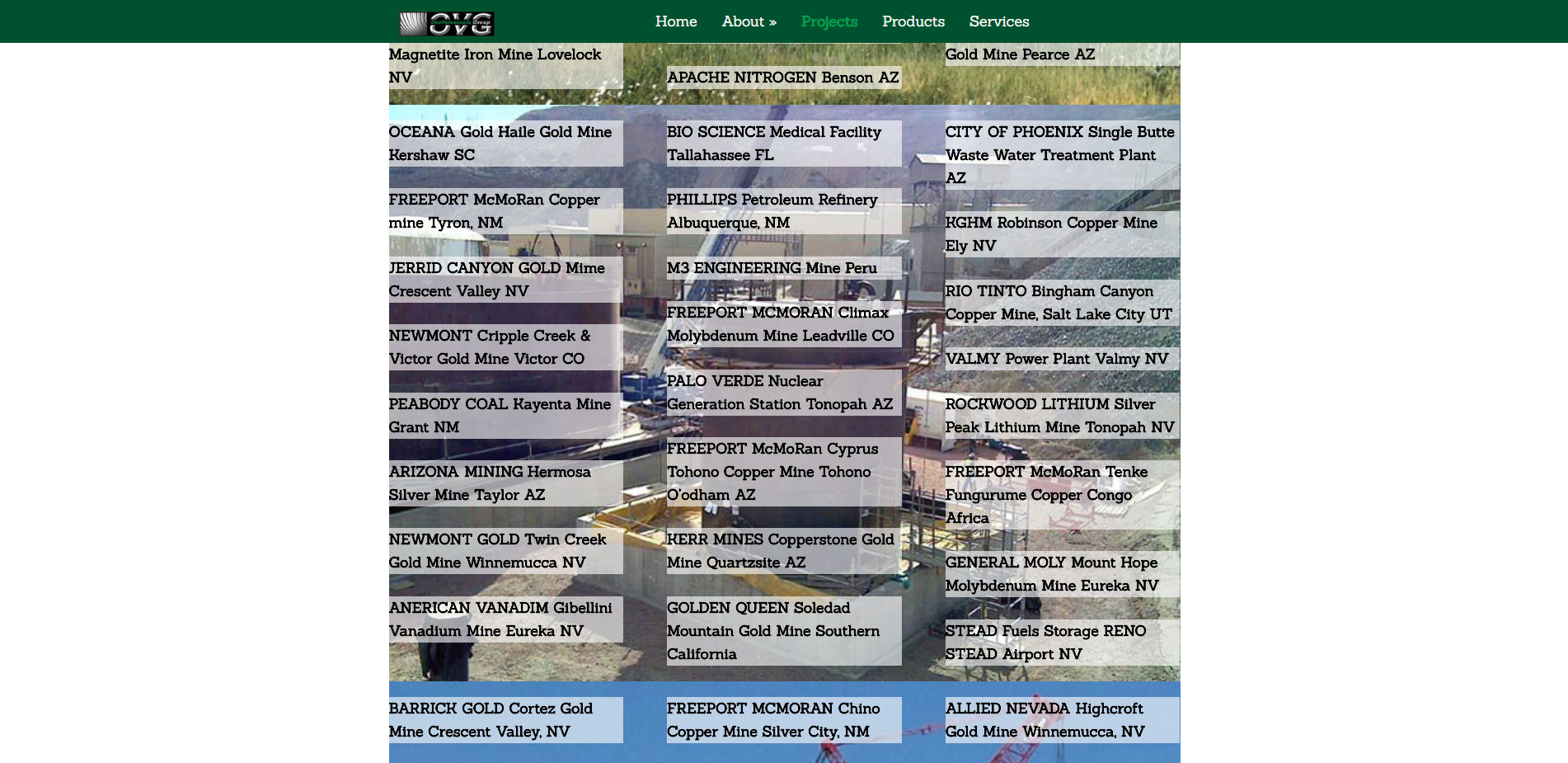1568x763 pixels.
Task: Click GENERAL MOLY Mount Hope entry
Action: 1063,574
